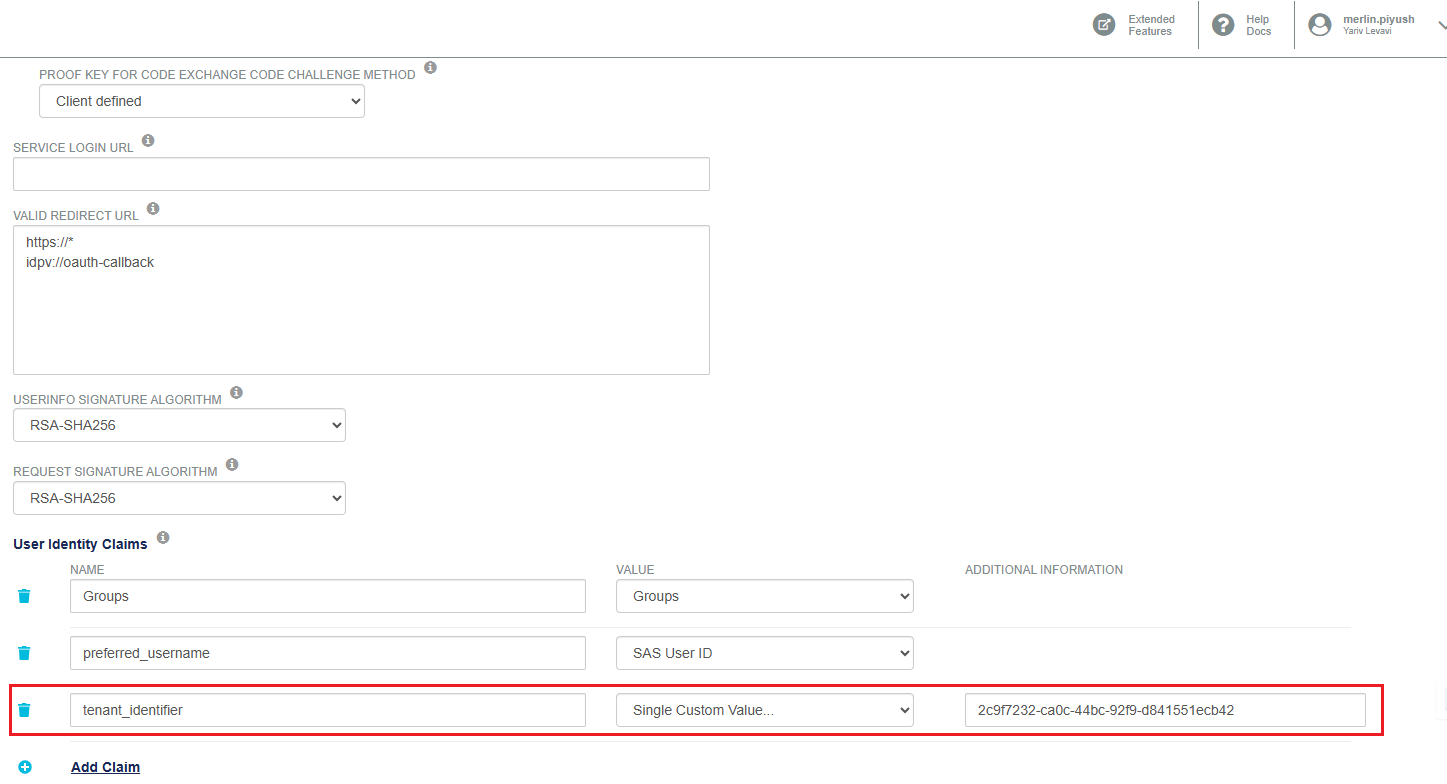1447x784 pixels.
Task: Expand the user account menu chevron
Action: pyautogui.click(x=1440, y=27)
